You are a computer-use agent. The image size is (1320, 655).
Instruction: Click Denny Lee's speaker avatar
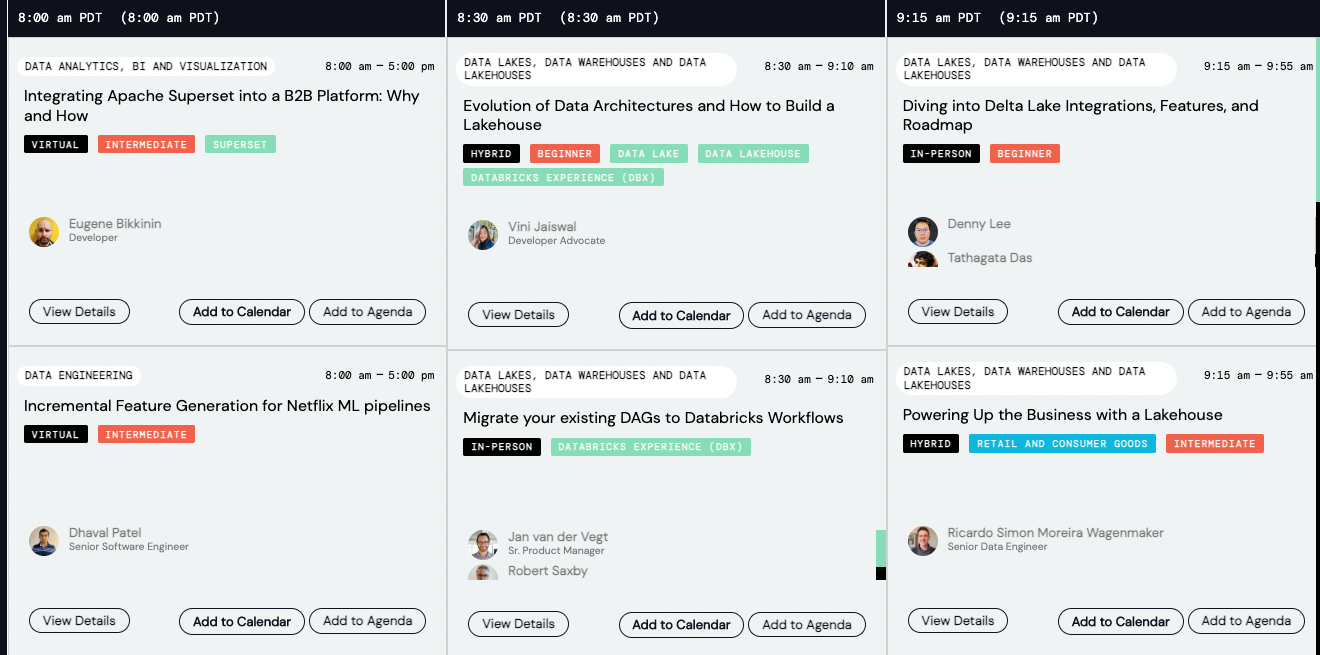pyautogui.click(x=923, y=232)
